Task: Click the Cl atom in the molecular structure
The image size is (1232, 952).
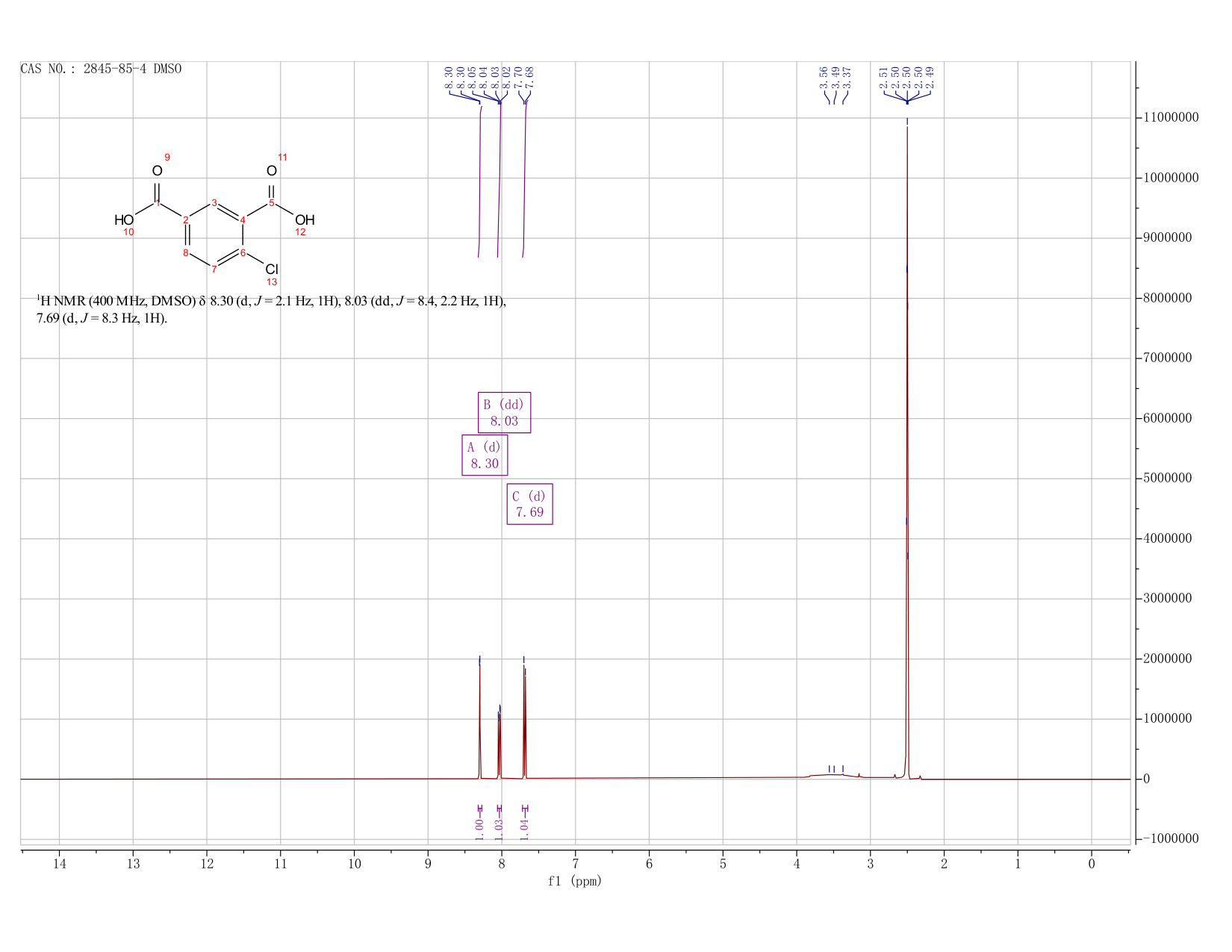Action: pyautogui.click(x=272, y=269)
